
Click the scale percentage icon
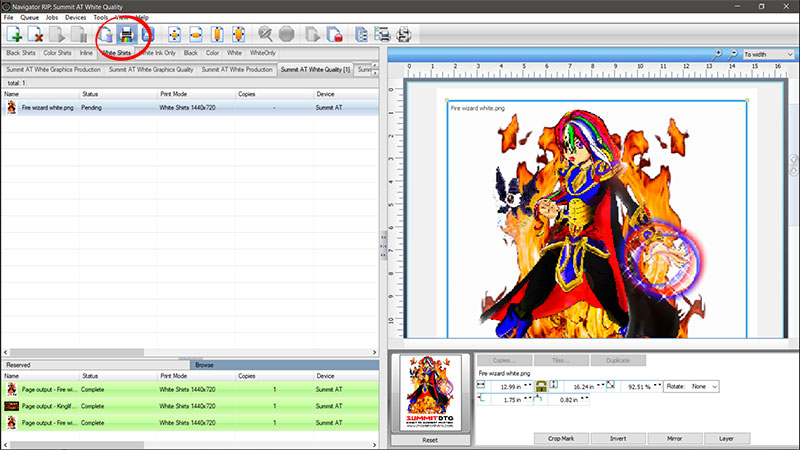tap(611, 385)
